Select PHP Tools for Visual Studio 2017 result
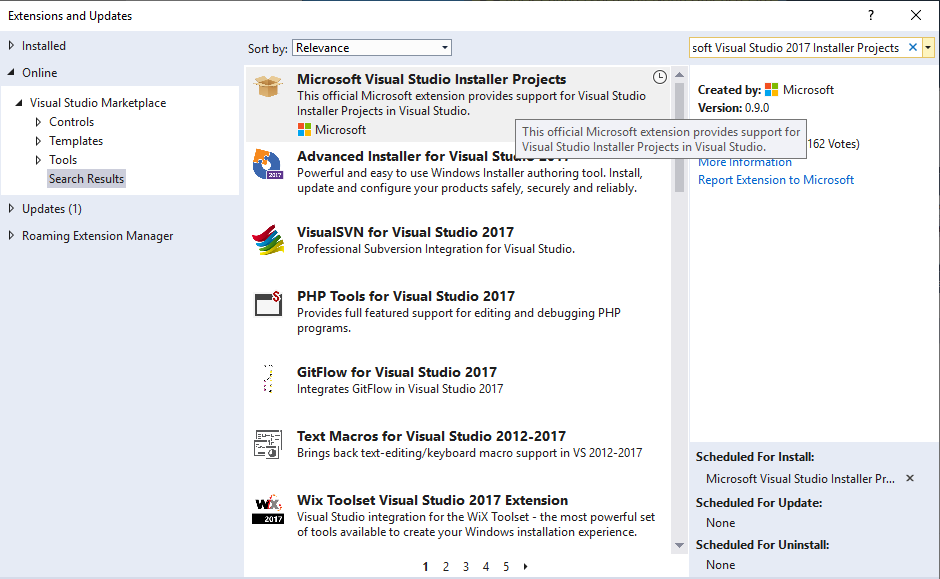Viewport: 940px width, 579px height. (406, 296)
